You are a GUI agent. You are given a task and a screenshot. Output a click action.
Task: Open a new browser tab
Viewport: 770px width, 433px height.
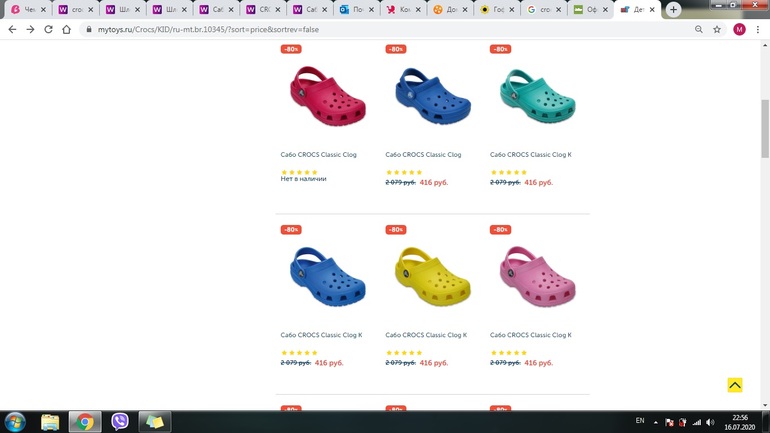673,9
